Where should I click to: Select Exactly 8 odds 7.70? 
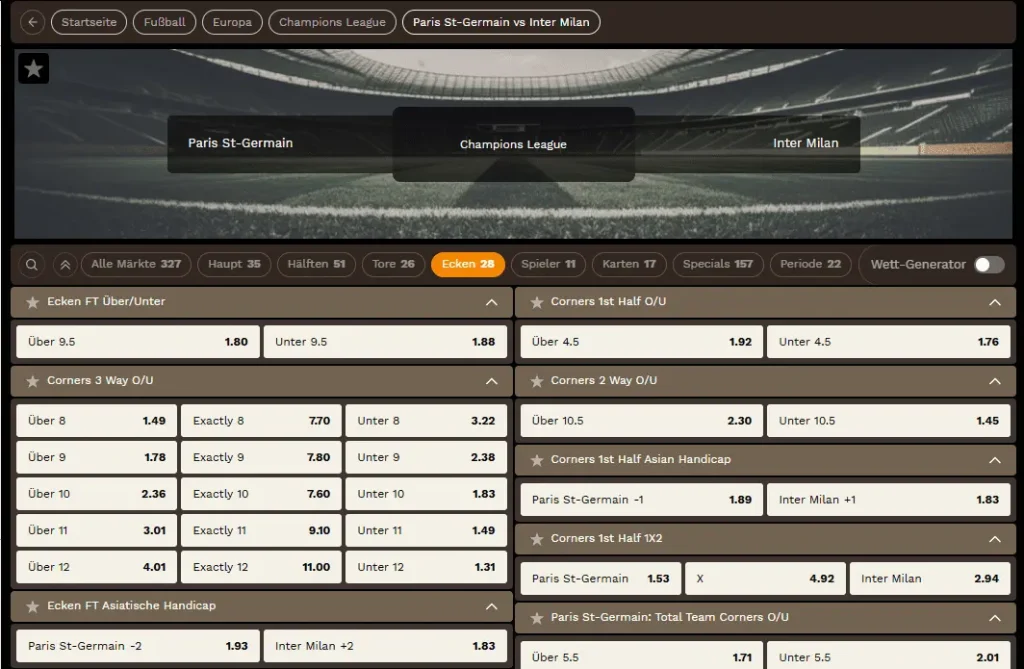coord(261,421)
